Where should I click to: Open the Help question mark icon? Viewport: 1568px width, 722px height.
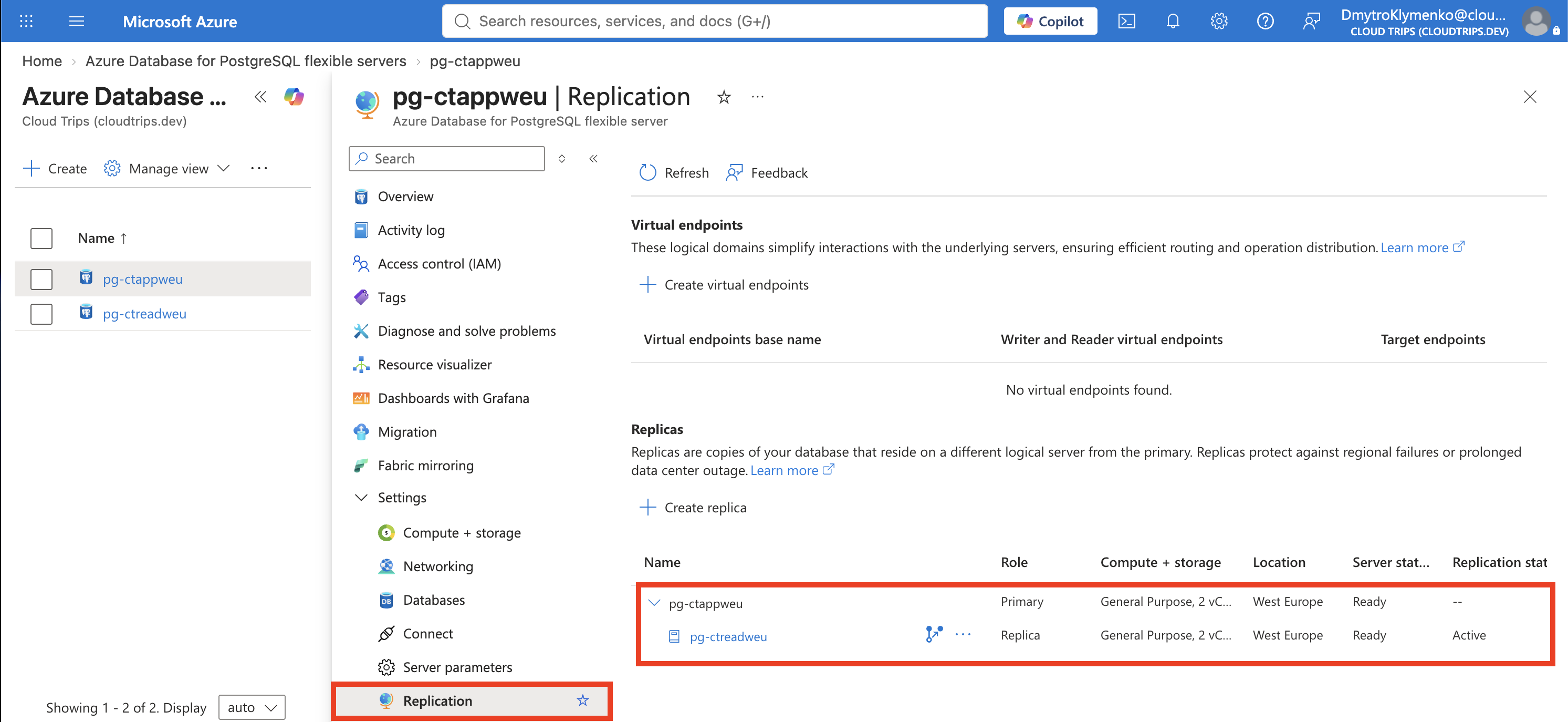coord(1266,22)
